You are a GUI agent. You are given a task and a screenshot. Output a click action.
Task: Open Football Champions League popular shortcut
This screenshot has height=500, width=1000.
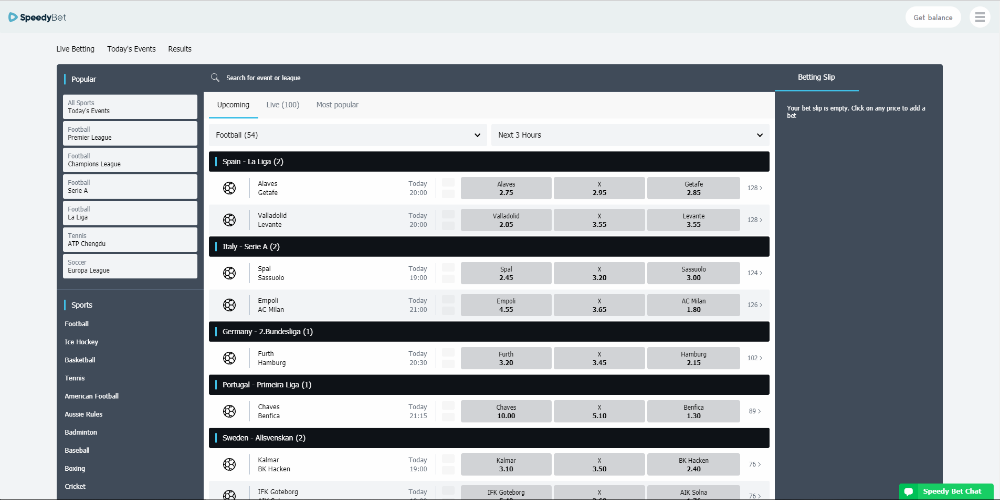point(130,160)
